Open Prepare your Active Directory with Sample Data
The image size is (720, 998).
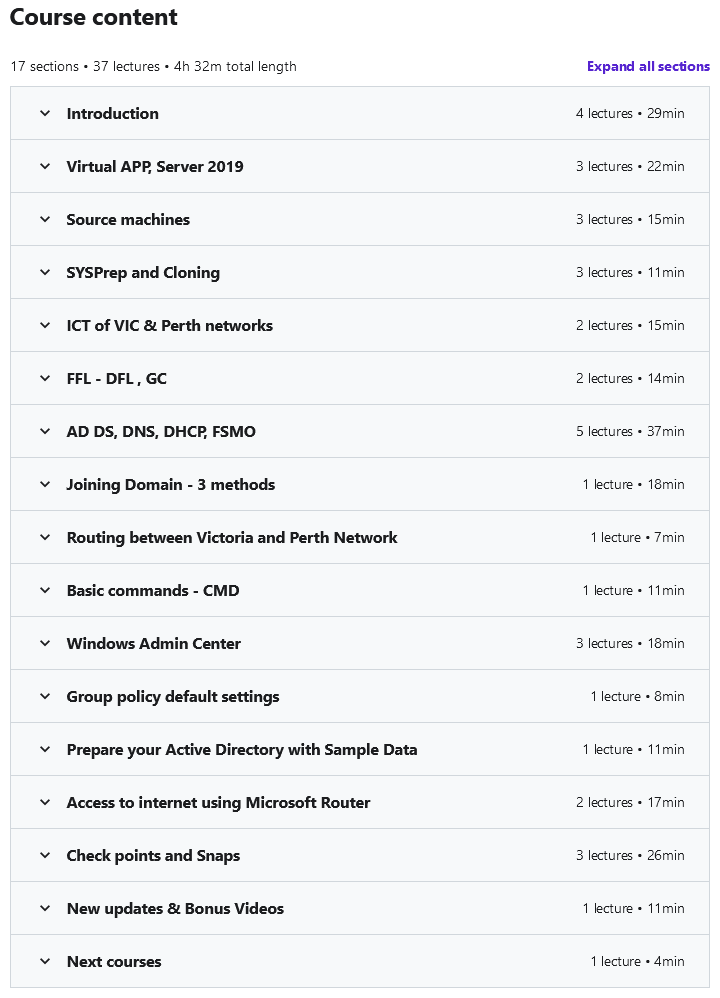click(242, 750)
